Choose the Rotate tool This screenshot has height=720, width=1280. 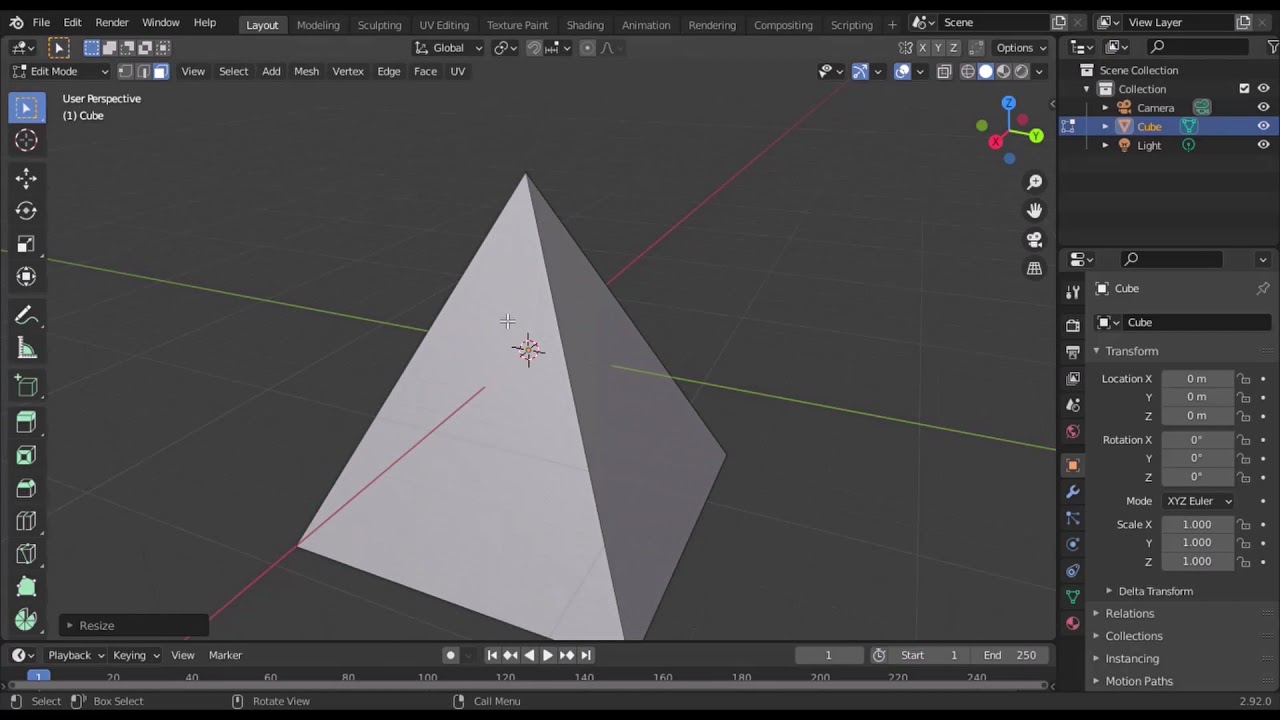pos(27,211)
